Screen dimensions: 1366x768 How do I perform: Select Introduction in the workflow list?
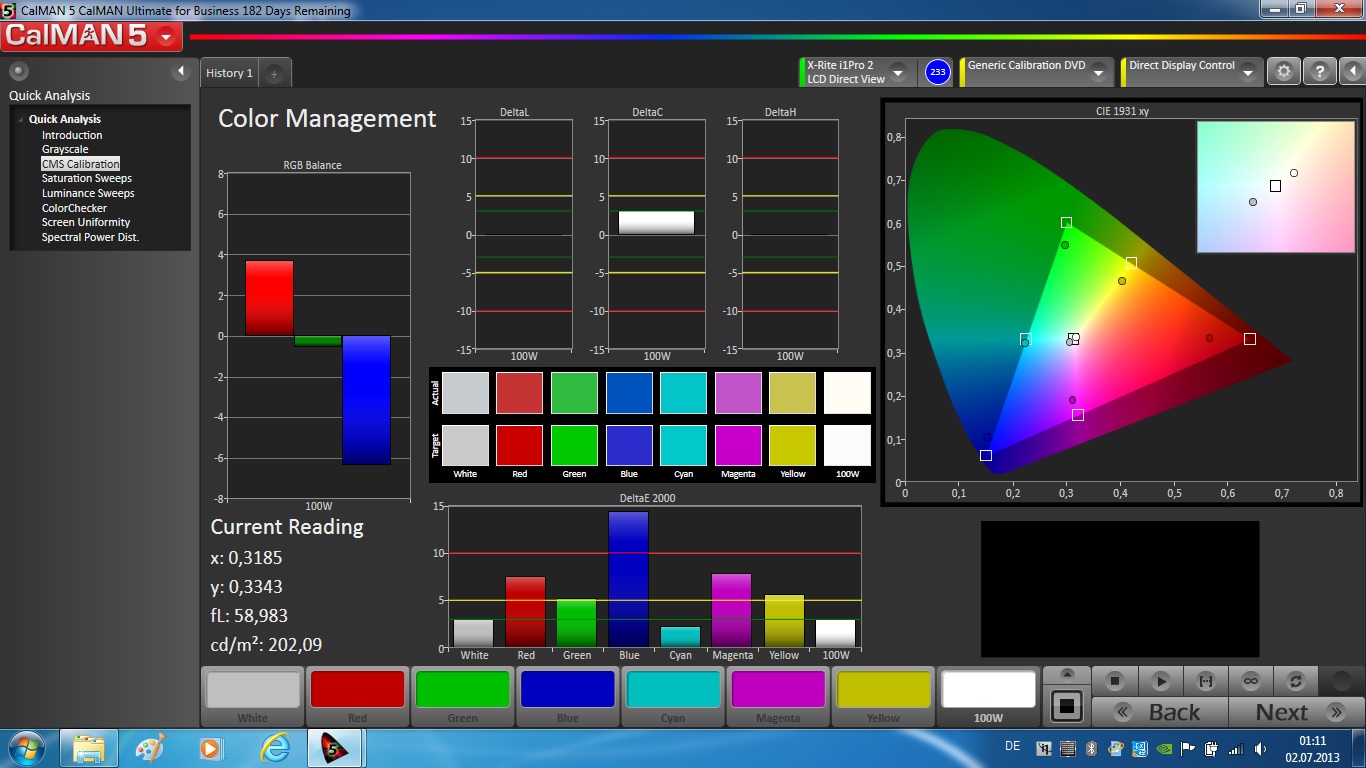(72, 135)
